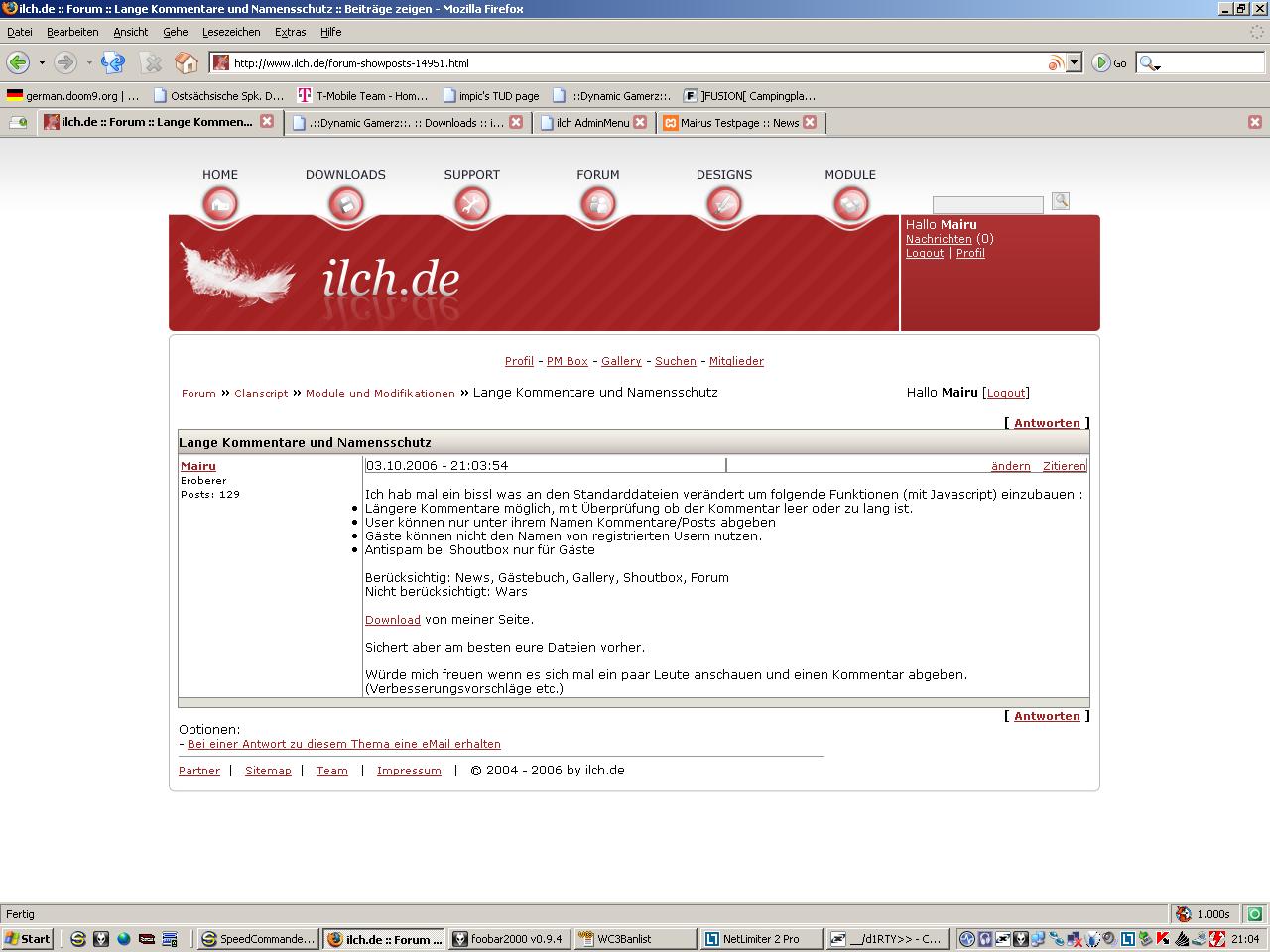This screenshot has width=1270, height=952.
Task: Close the ilch.de Forum tab
Action: [267, 122]
